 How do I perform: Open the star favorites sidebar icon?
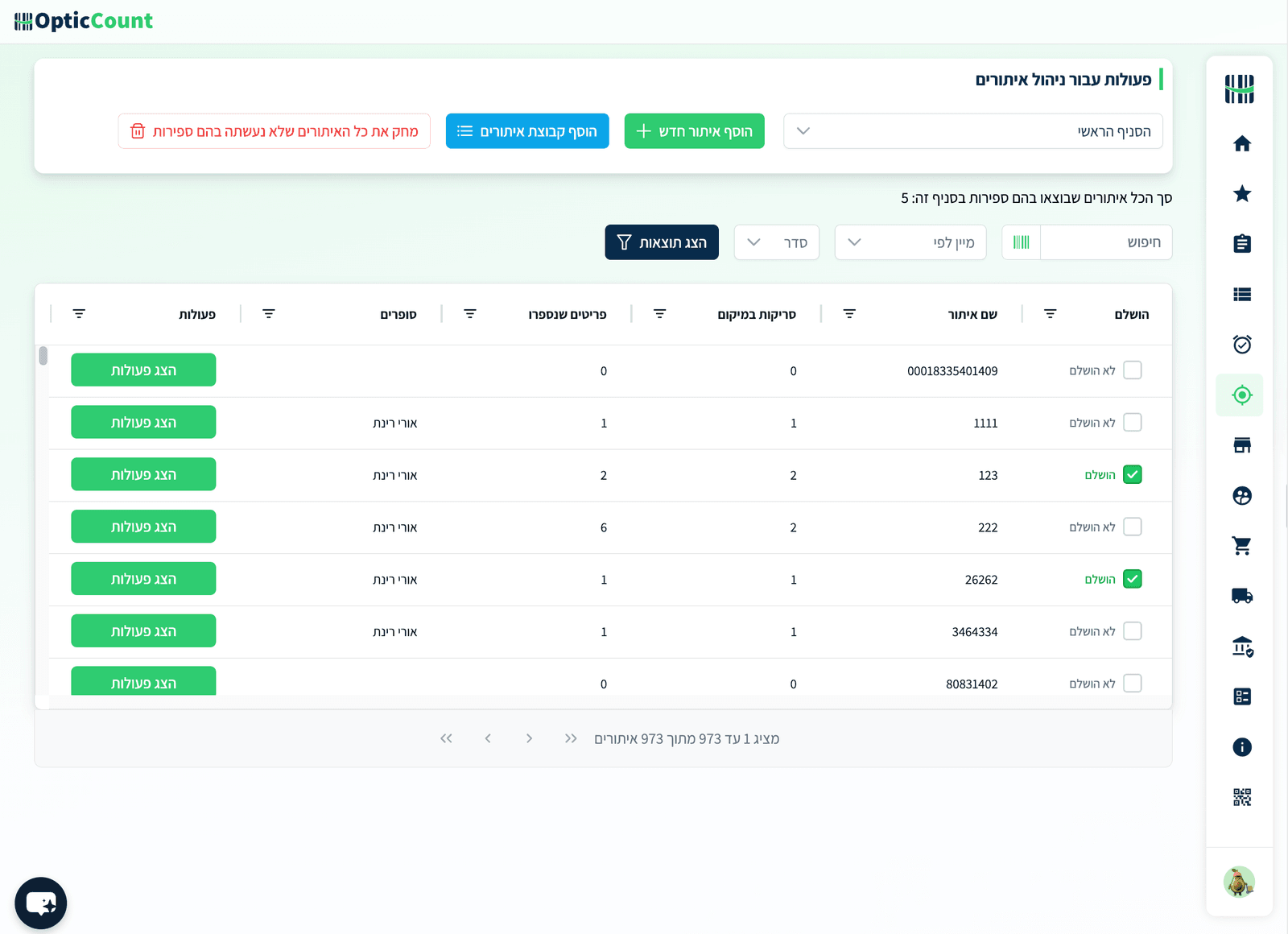(1242, 194)
